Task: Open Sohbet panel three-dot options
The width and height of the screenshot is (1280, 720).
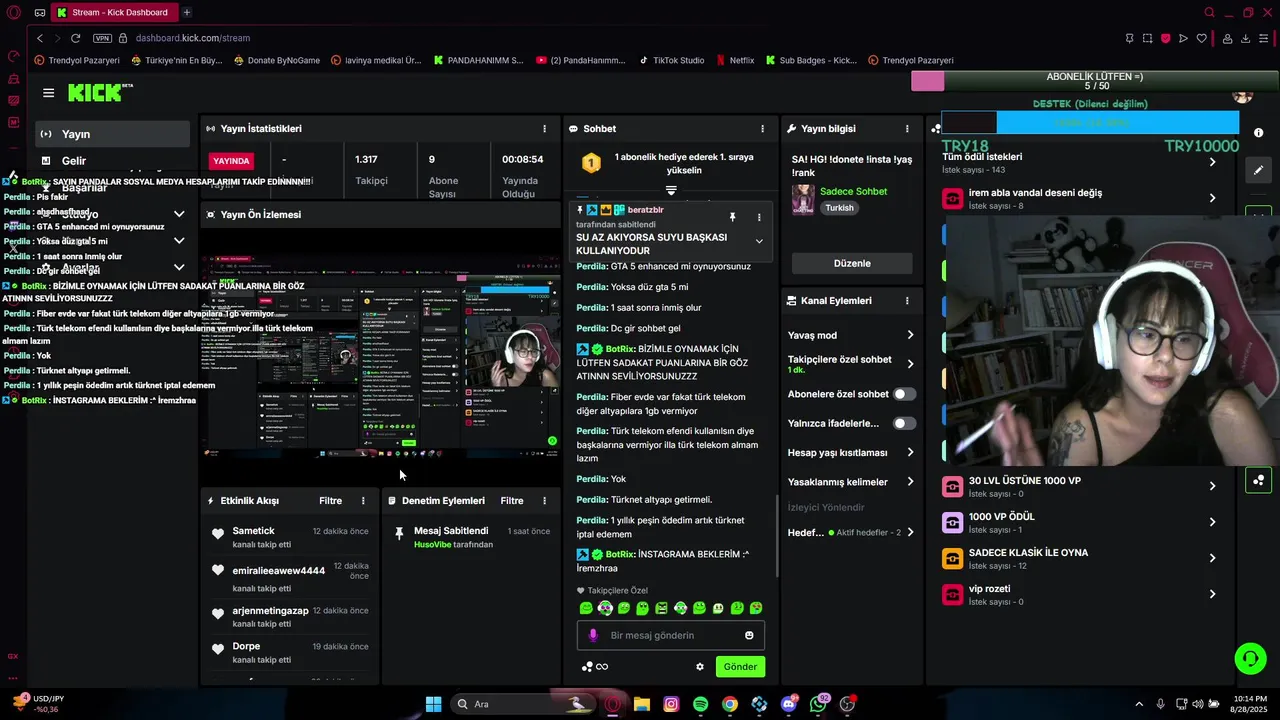Action: coord(762,129)
